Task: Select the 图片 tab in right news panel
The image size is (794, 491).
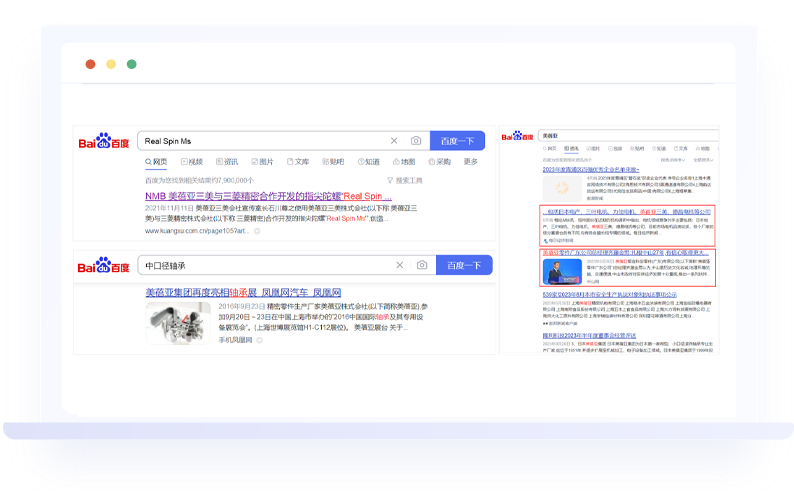Action: pyautogui.click(x=593, y=148)
